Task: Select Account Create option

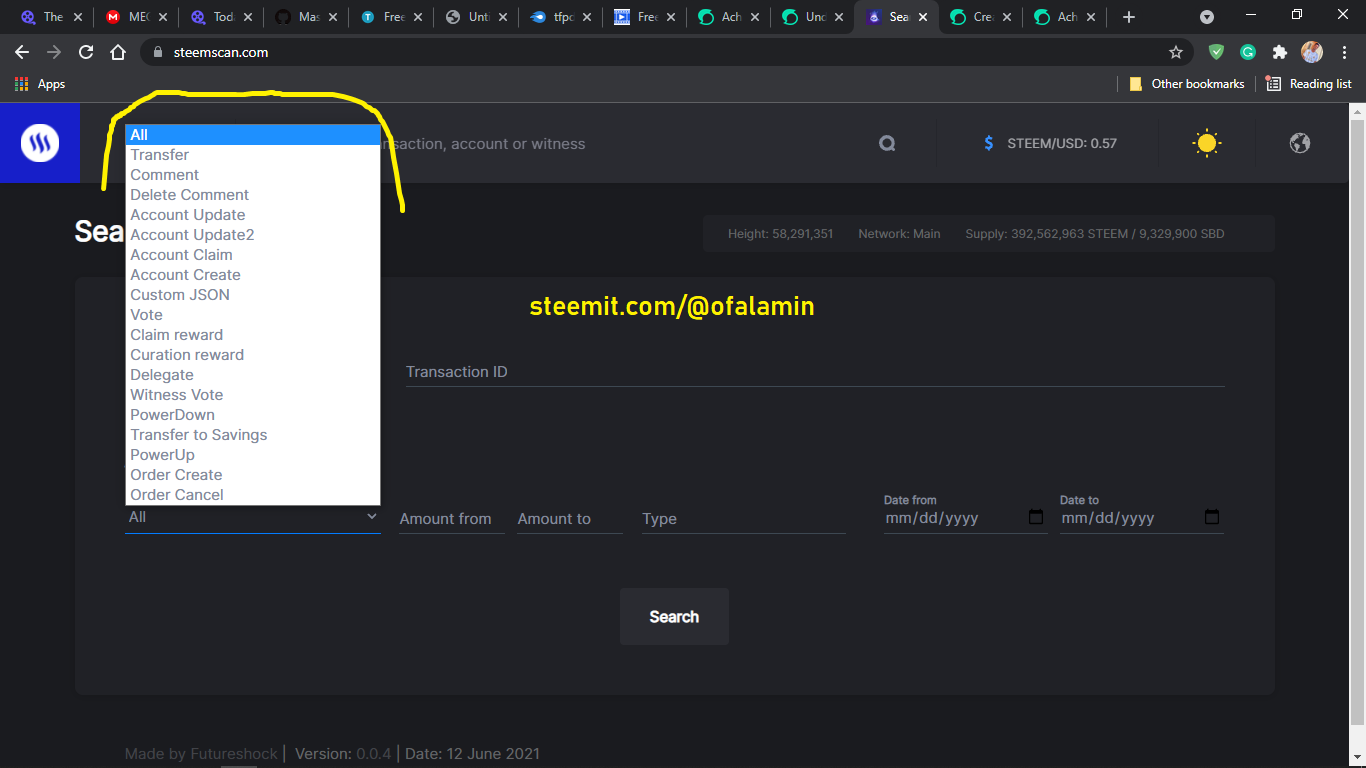Action: coord(253,275)
